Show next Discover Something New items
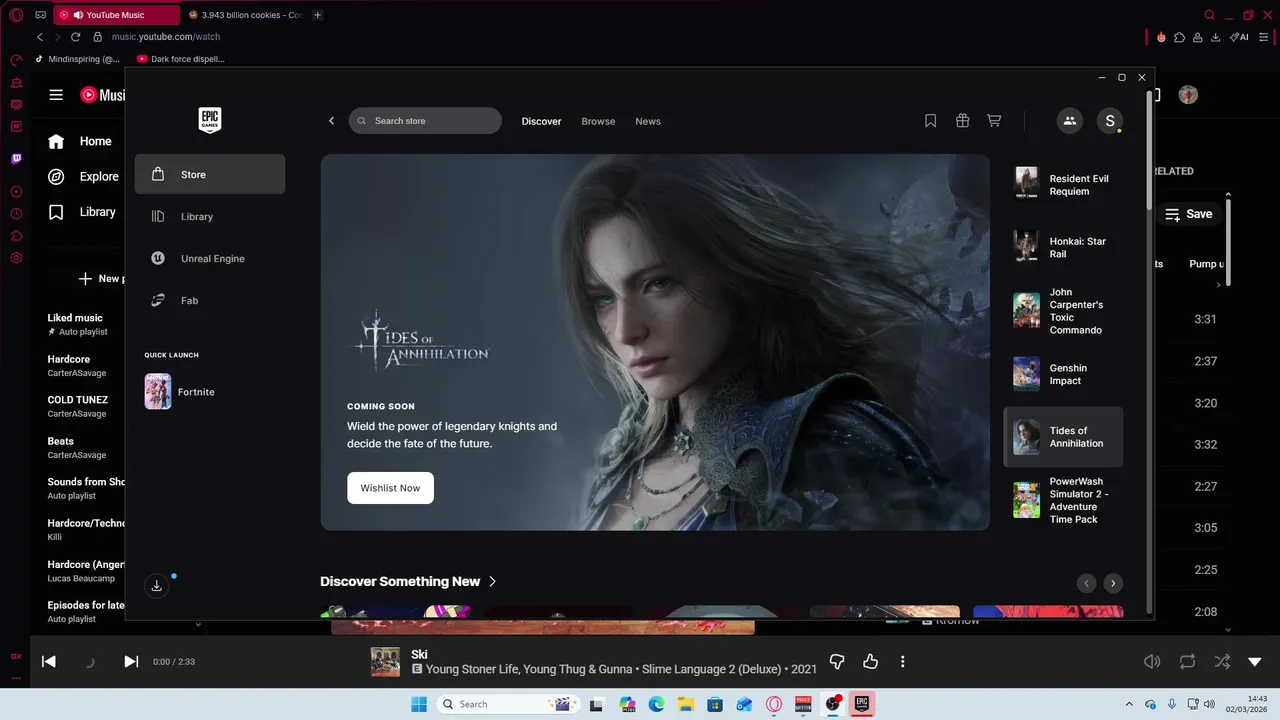1280x720 pixels. tap(1113, 583)
